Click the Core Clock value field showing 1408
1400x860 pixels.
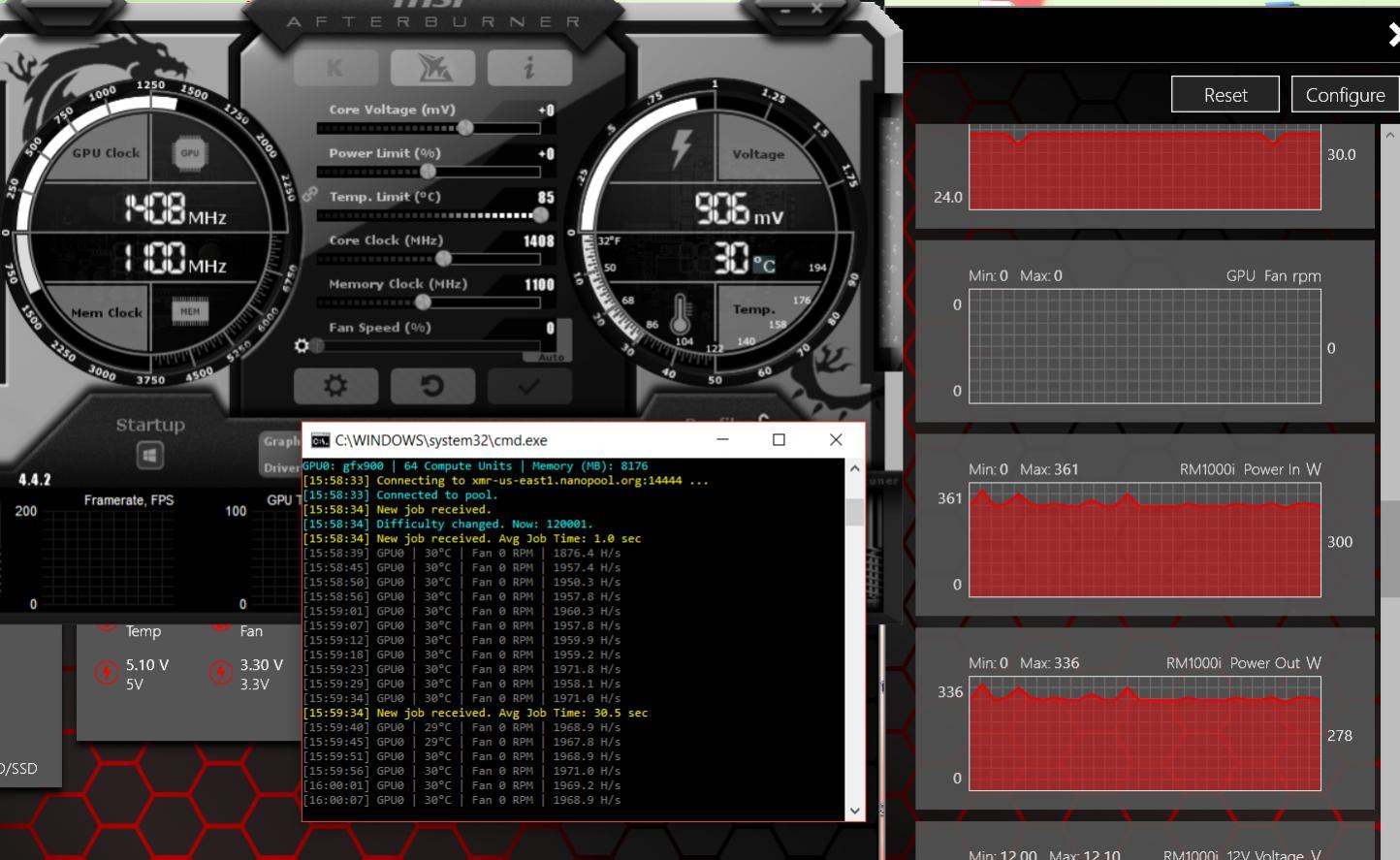point(539,240)
